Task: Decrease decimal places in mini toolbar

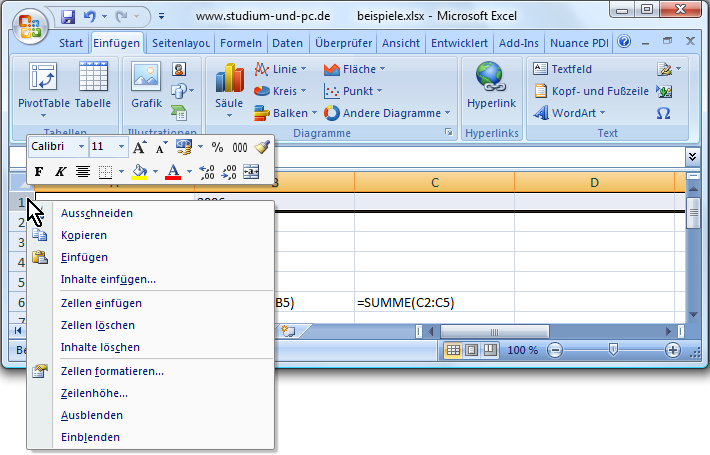Action: [229, 172]
